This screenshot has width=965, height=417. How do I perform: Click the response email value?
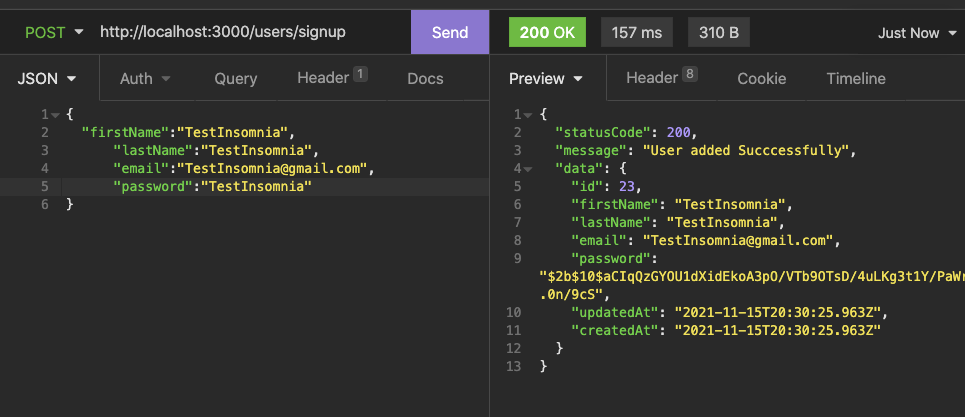(739, 239)
